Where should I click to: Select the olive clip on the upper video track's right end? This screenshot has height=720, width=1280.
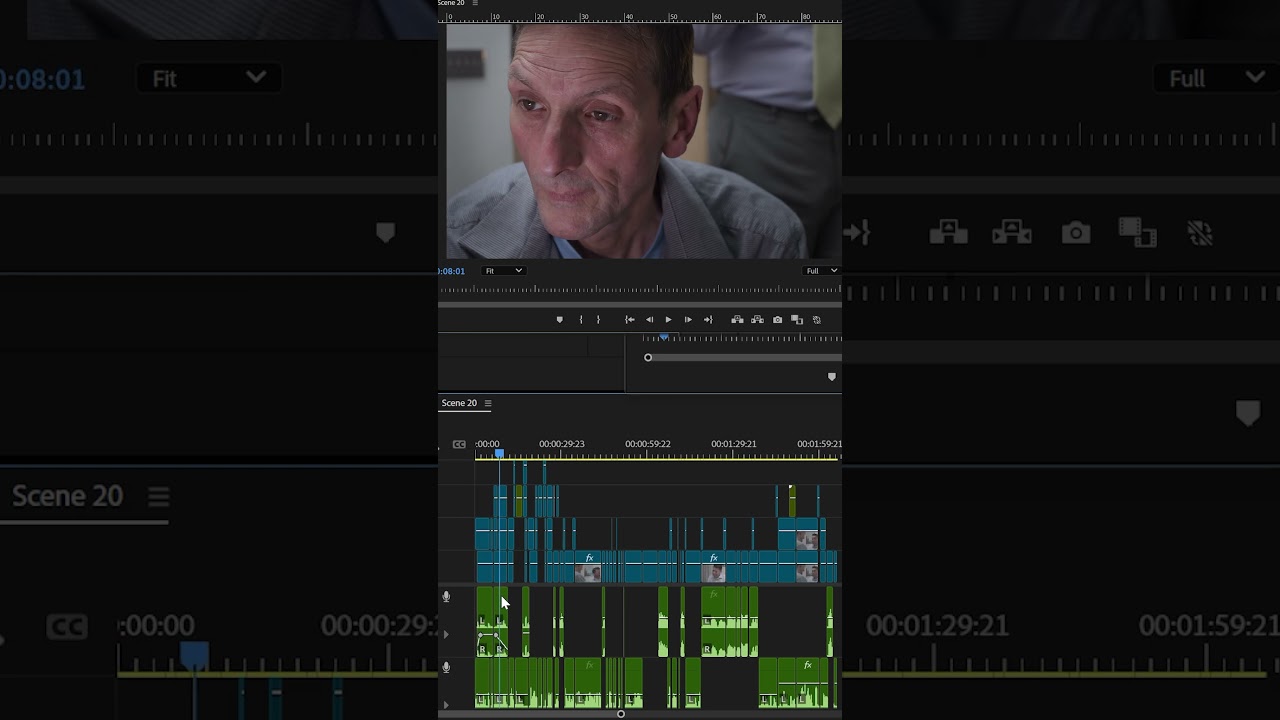click(x=792, y=501)
